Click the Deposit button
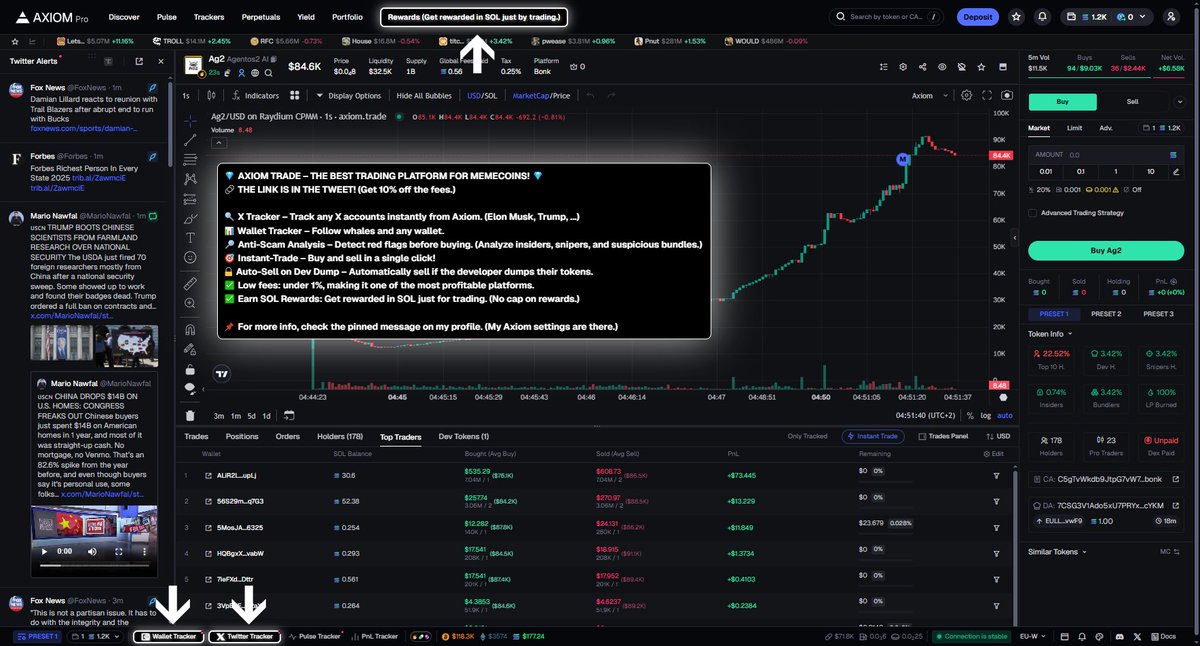 pos(977,17)
